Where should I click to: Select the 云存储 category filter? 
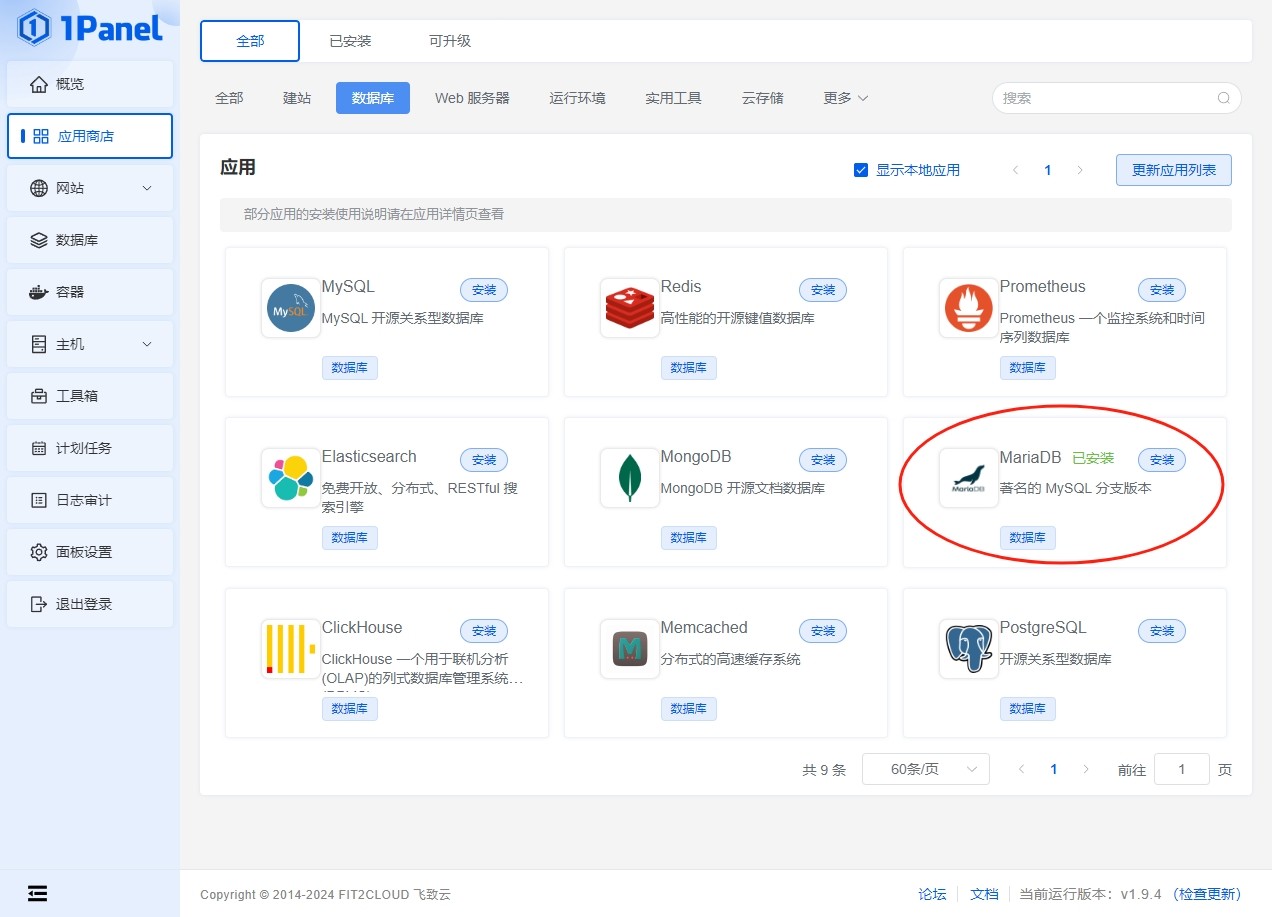click(x=763, y=98)
